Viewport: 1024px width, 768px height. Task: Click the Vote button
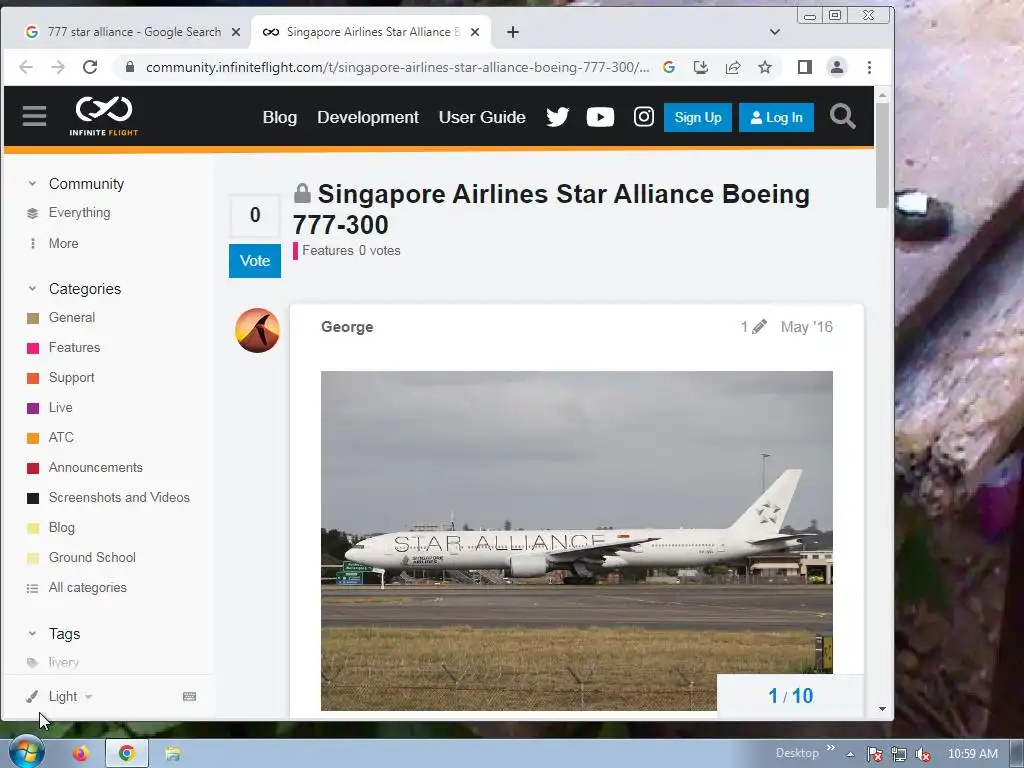coord(255,261)
